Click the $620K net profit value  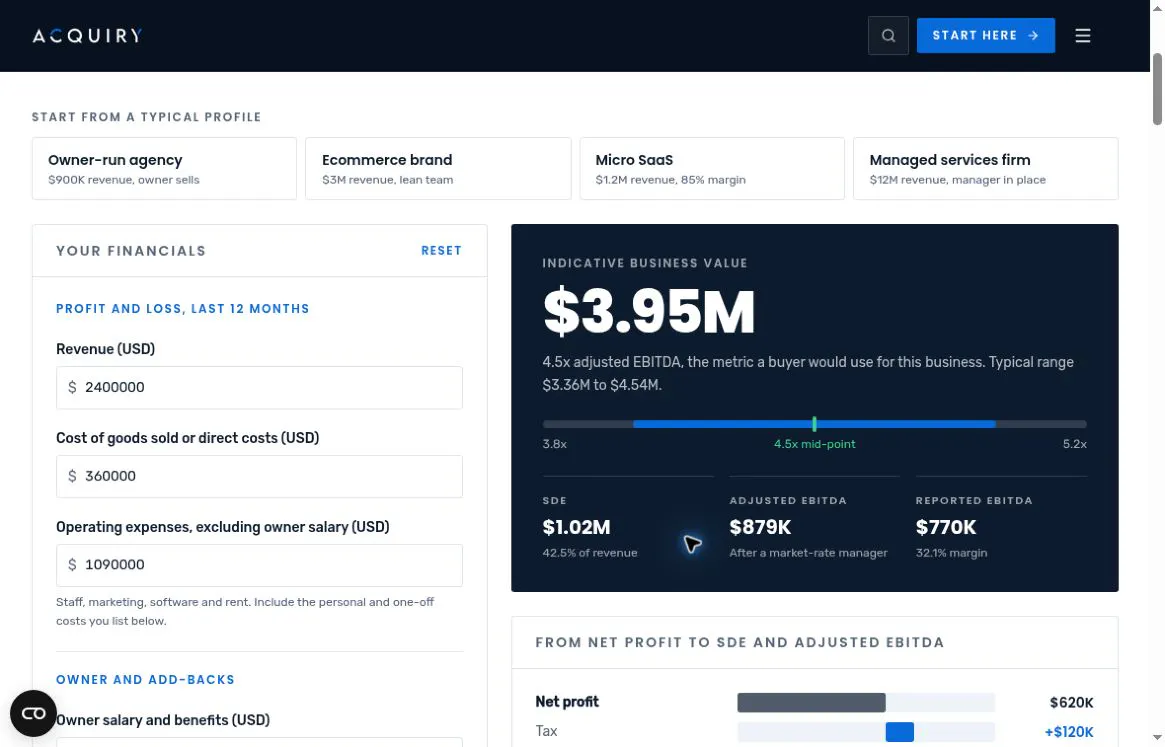coord(1071,703)
